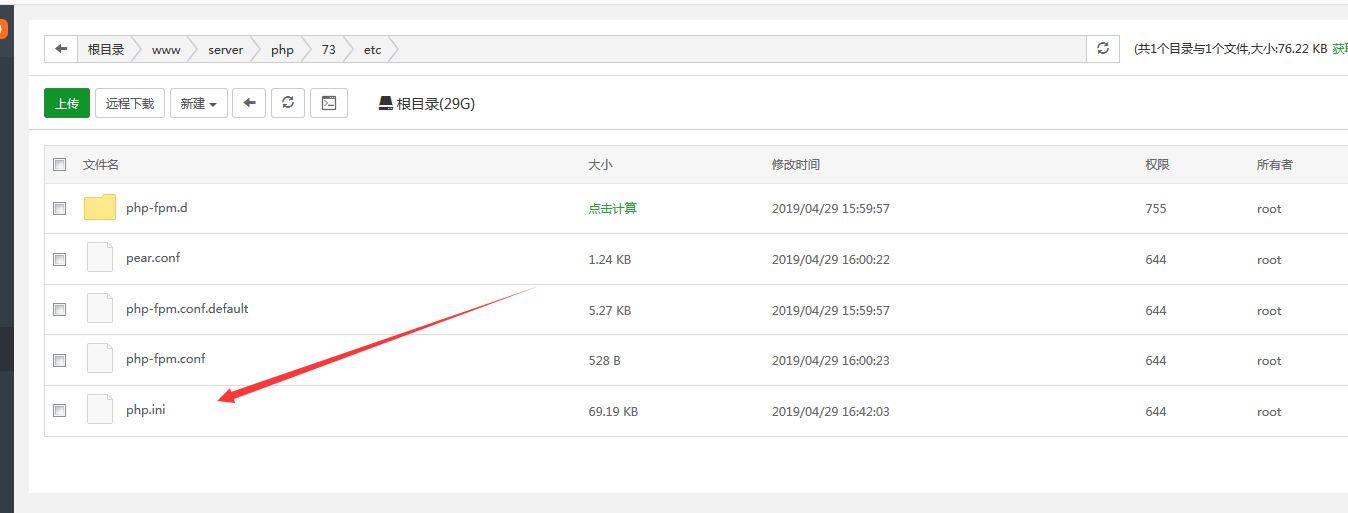Check the box for php-fpm.d row
The width and height of the screenshot is (1348, 513).
(59, 209)
